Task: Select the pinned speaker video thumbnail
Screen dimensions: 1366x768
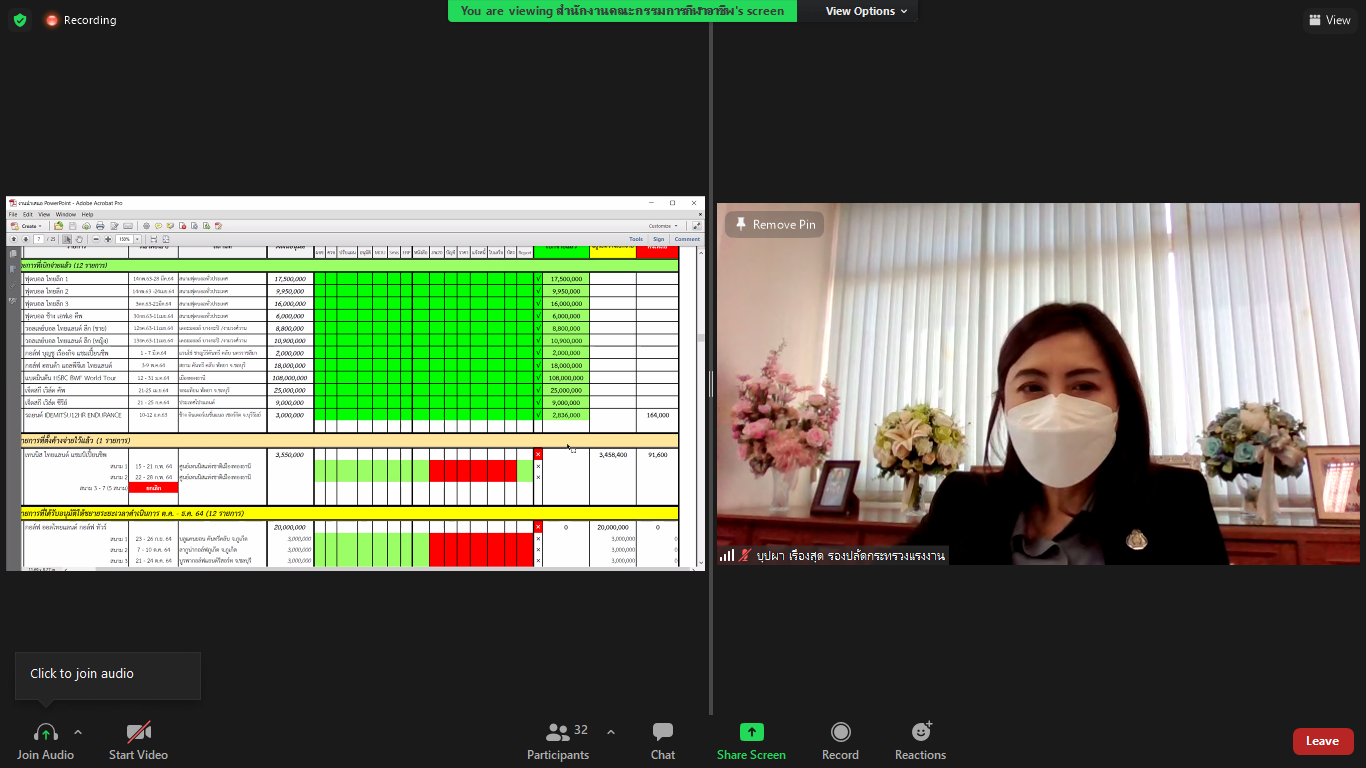Action: coord(1038,400)
